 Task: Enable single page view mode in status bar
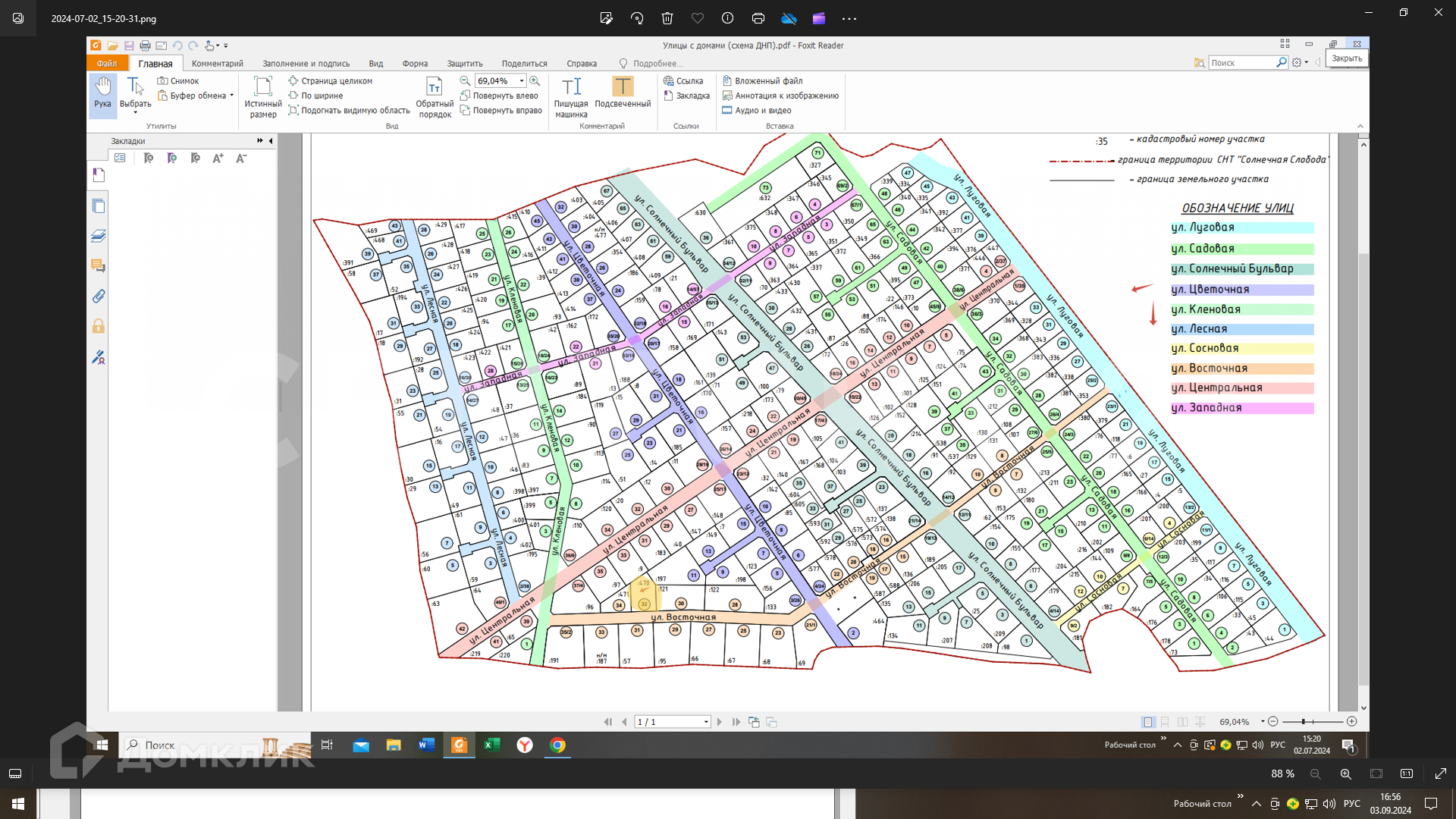pyautogui.click(x=1147, y=722)
